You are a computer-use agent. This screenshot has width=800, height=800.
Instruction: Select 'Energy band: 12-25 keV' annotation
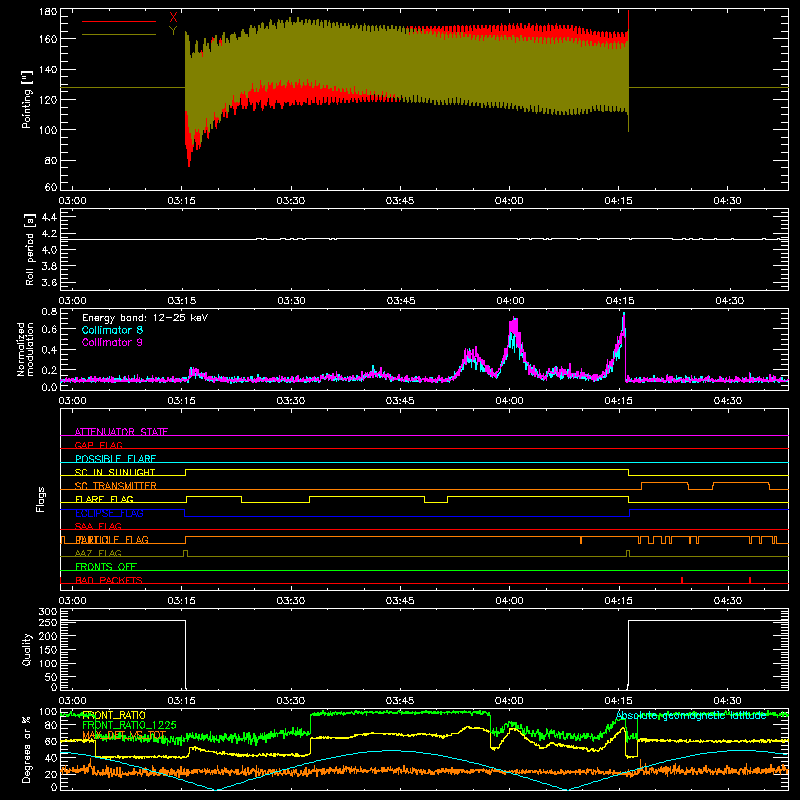145,318
